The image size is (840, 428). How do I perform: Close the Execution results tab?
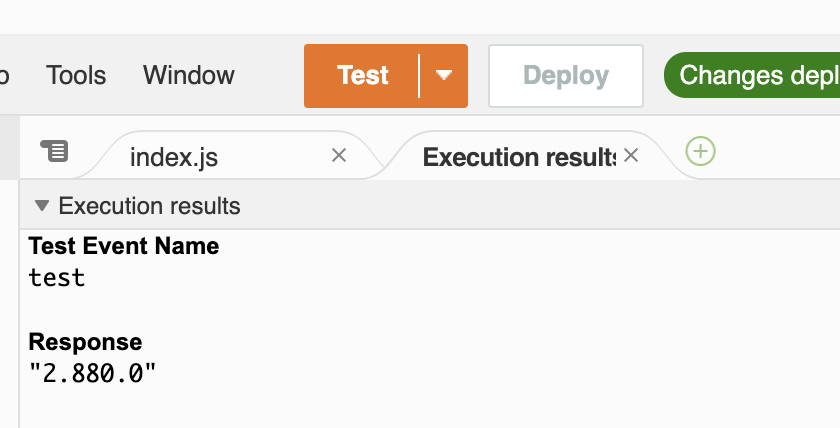click(x=631, y=155)
